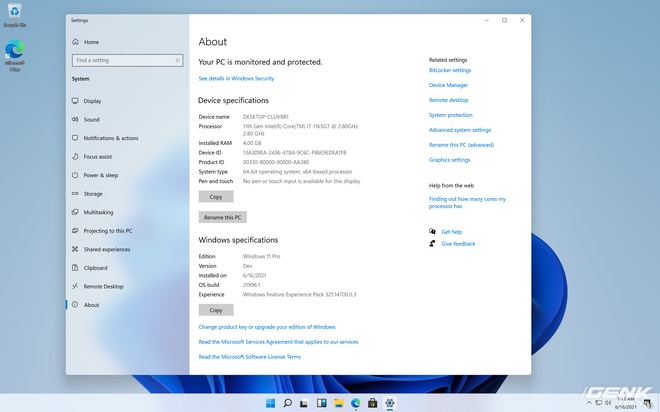Click the Remote Desktop sidebar icon

pyautogui.click(x=75, y=286)
